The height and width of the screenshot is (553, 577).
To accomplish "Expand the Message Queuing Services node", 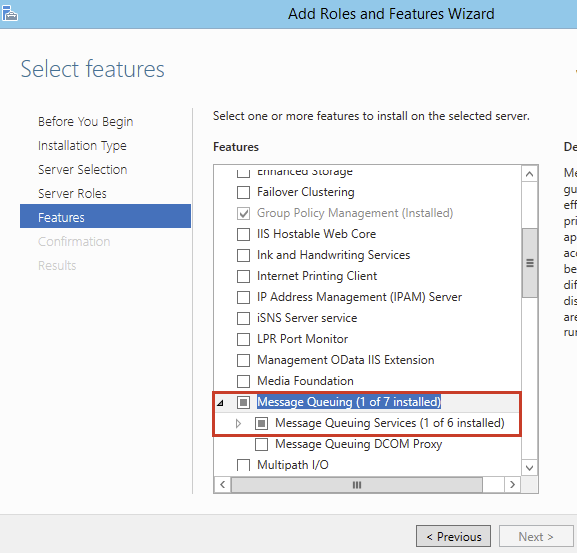I will coord(238,423).
